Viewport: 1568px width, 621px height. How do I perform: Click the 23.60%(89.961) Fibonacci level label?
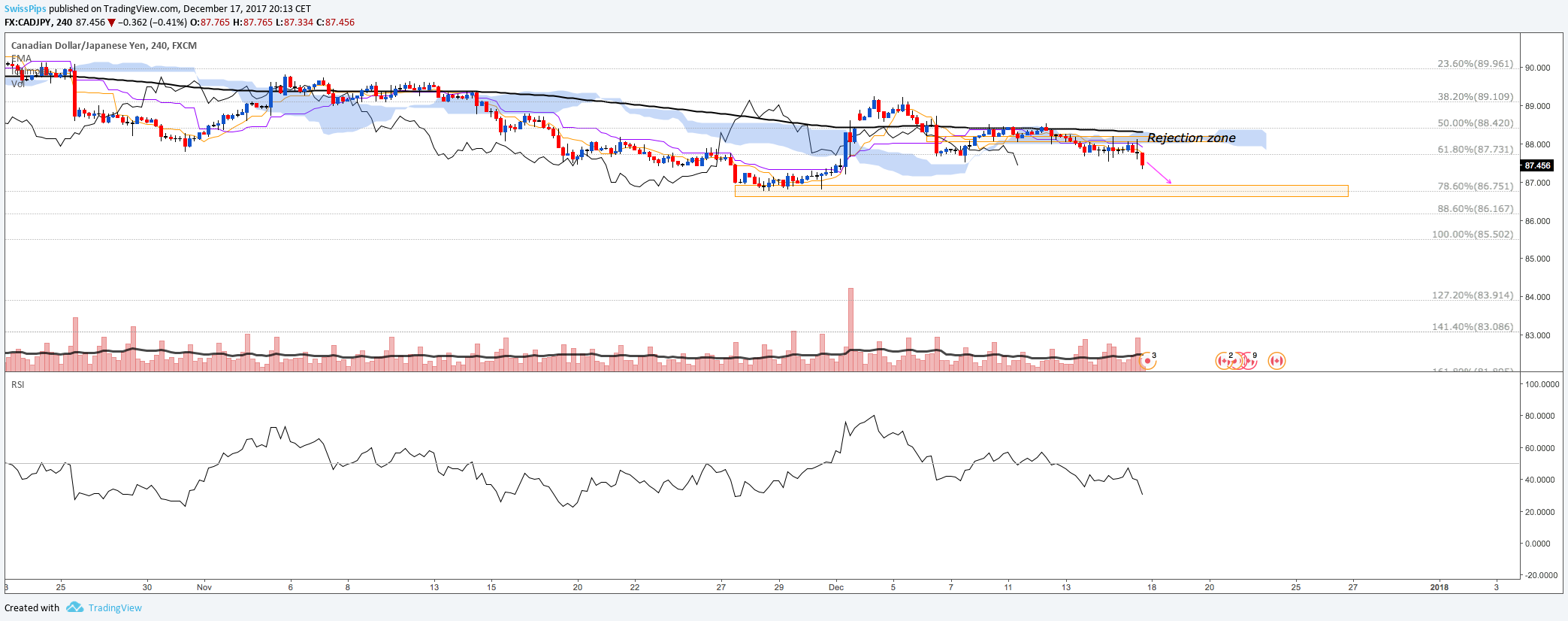pos(1475,64)
